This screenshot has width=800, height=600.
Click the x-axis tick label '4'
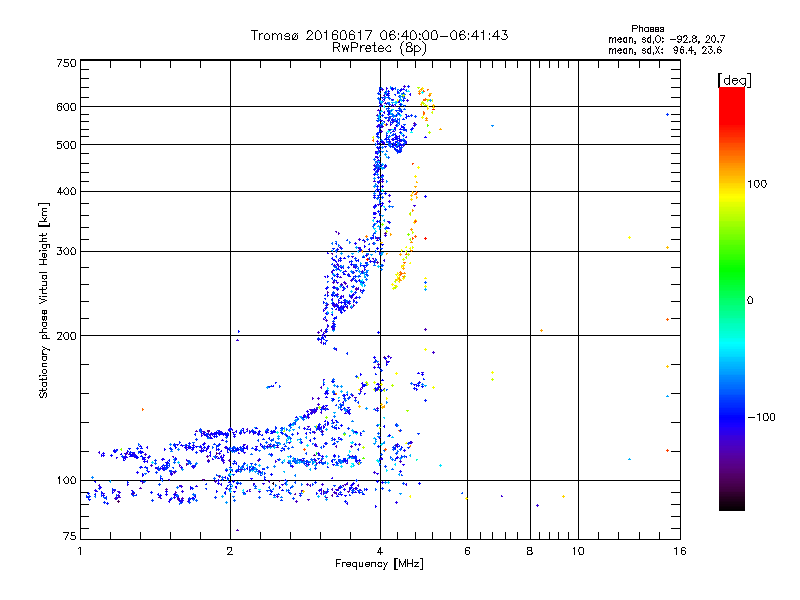pyautogui.click(x=380, y=551)
